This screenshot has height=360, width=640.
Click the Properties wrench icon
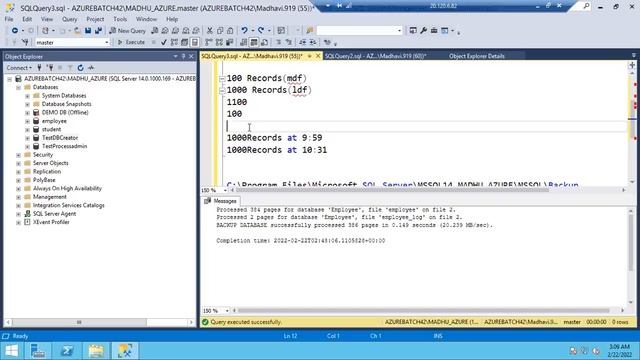[423, 31]
